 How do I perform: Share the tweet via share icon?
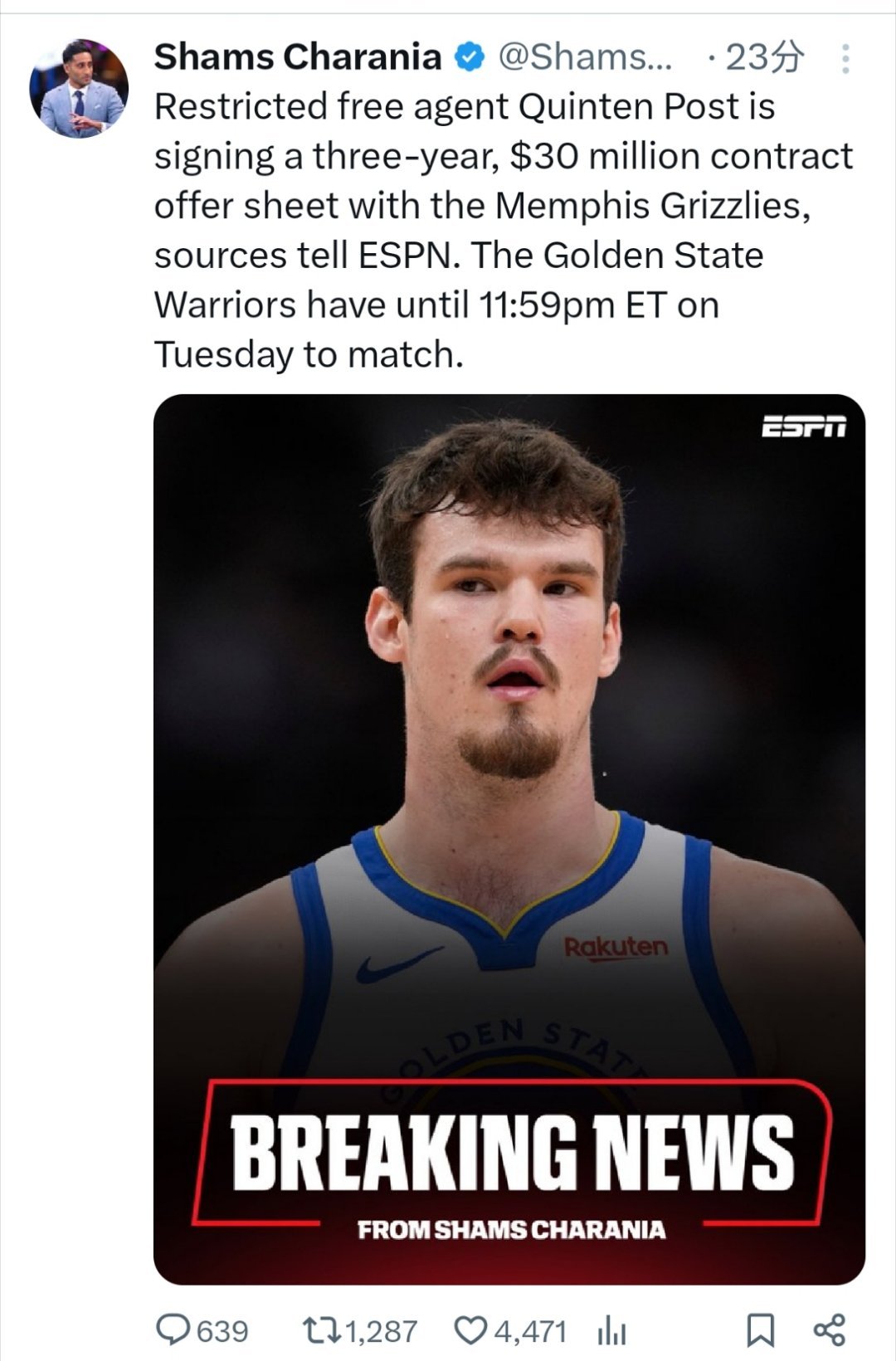[830, 1330]
